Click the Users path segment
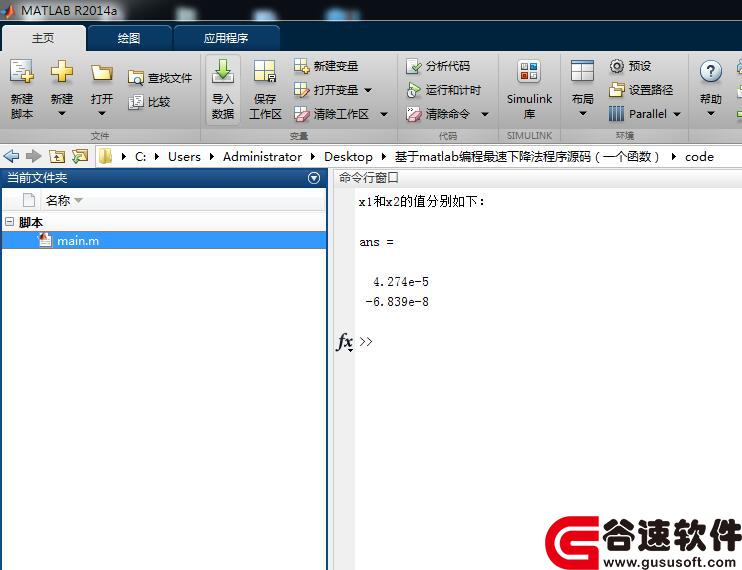The width and height of the screenshot is (742, 570). pyautogui.click(x=184, y=157)
